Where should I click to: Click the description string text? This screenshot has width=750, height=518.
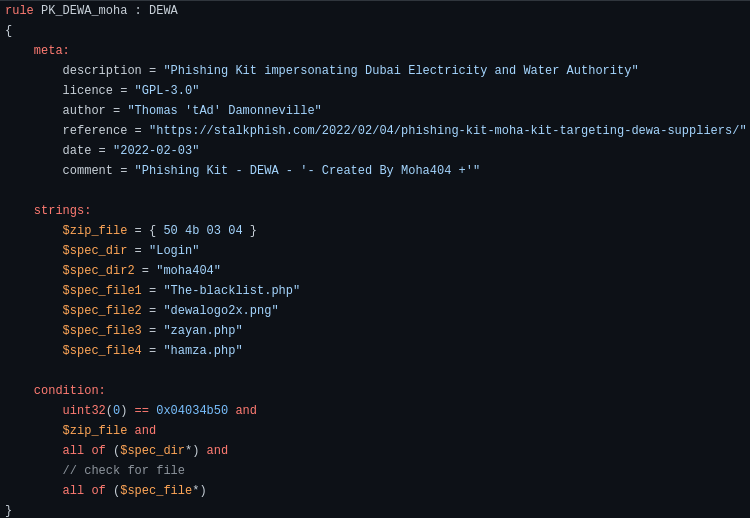400,71
